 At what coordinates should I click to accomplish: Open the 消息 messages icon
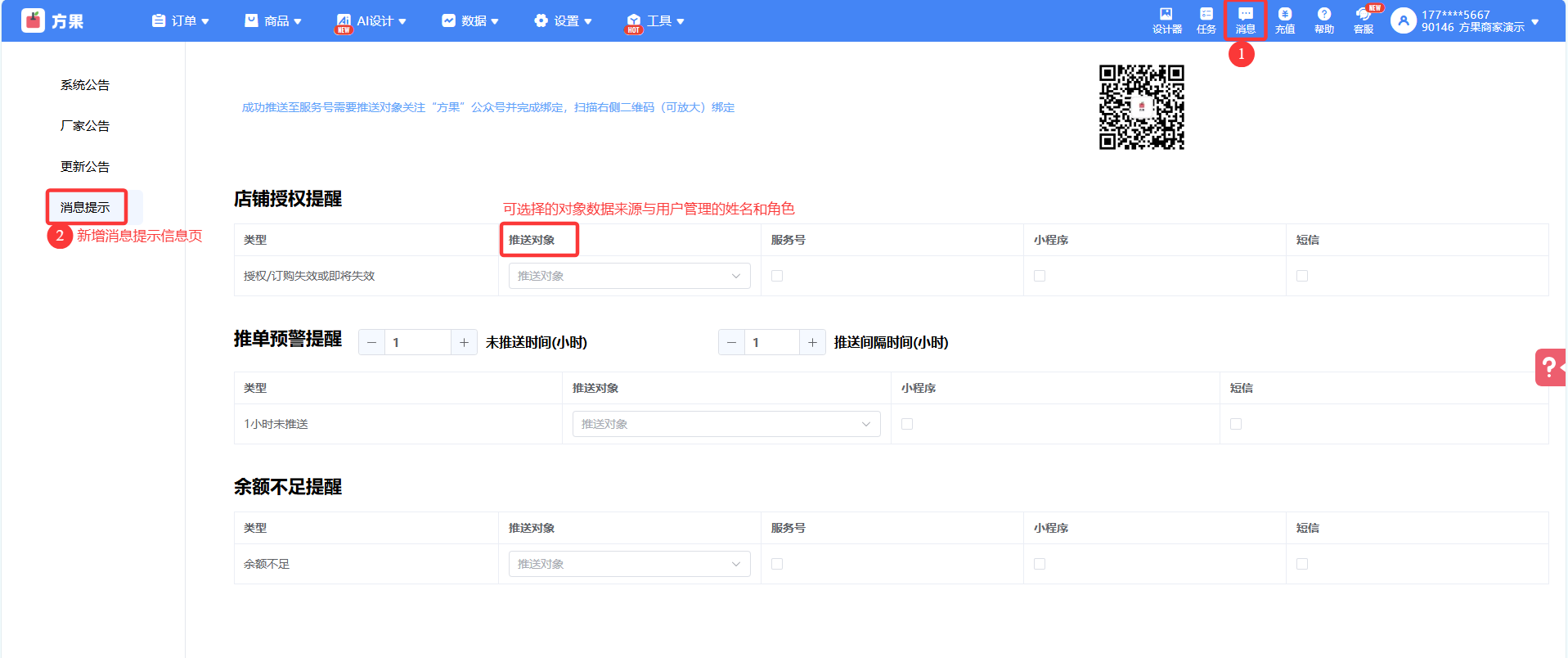[1245, 20]
